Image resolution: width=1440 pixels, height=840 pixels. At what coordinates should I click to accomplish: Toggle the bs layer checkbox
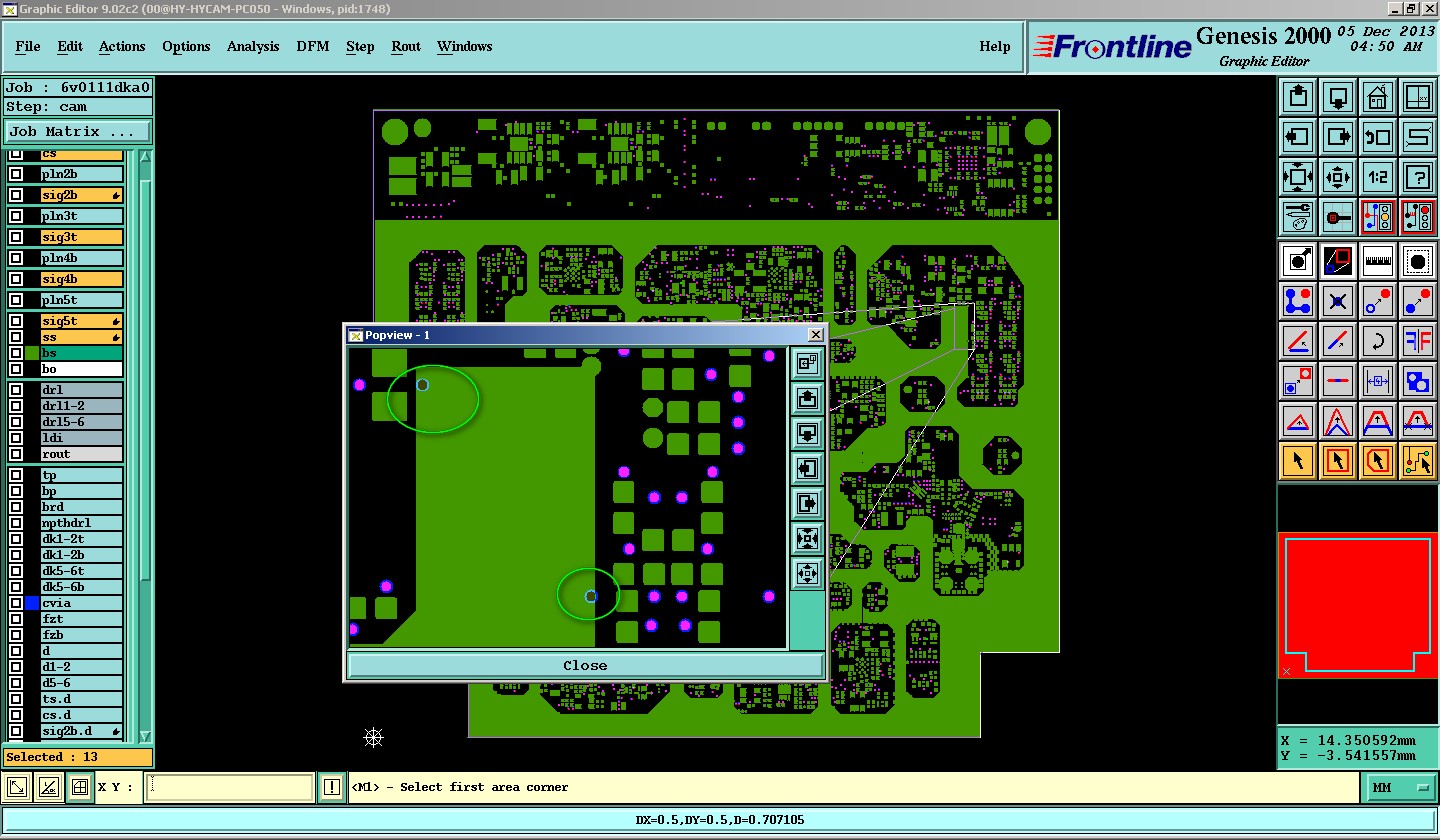[x=16, y=353]
